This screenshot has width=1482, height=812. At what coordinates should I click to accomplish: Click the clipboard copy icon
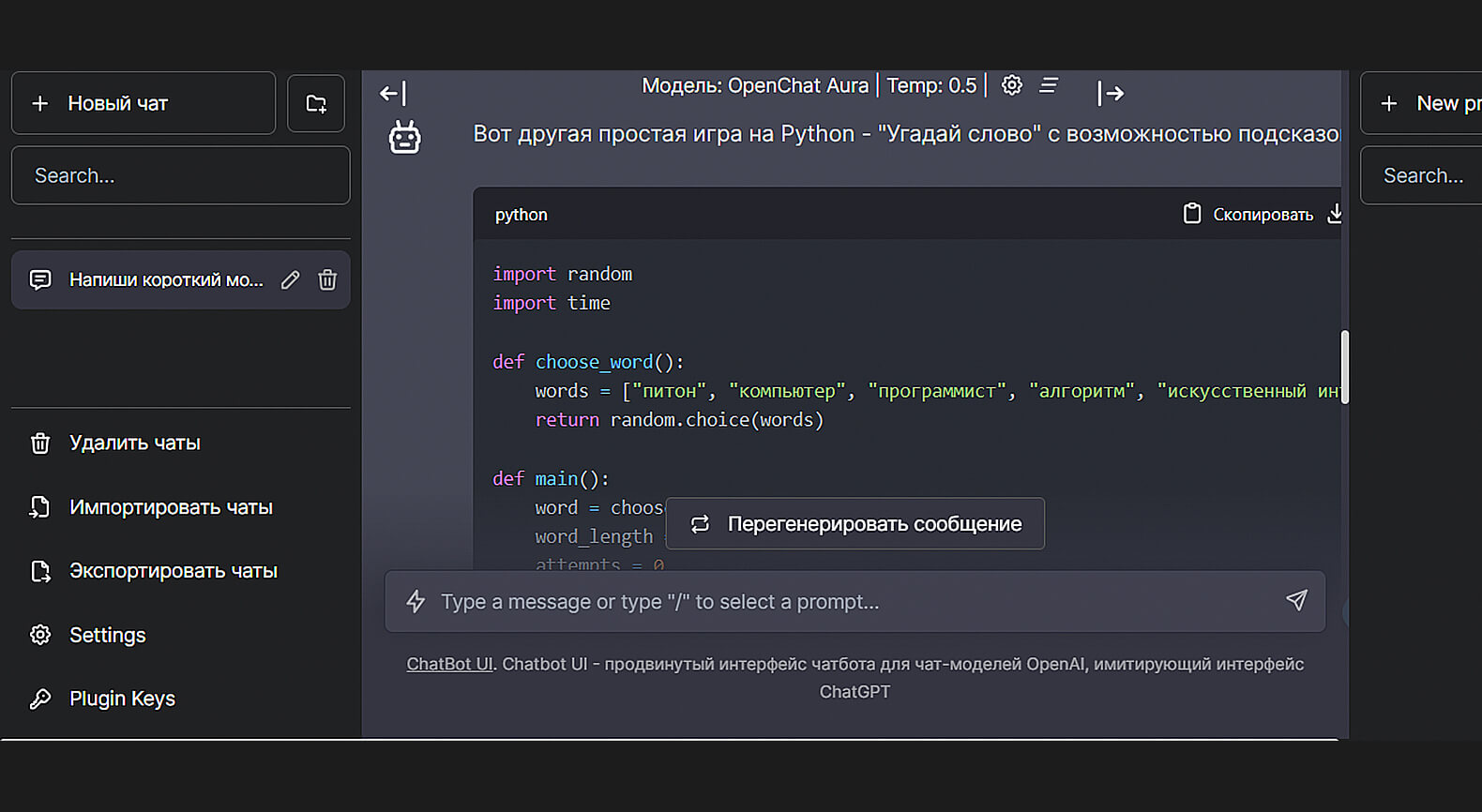[1192, 214]
